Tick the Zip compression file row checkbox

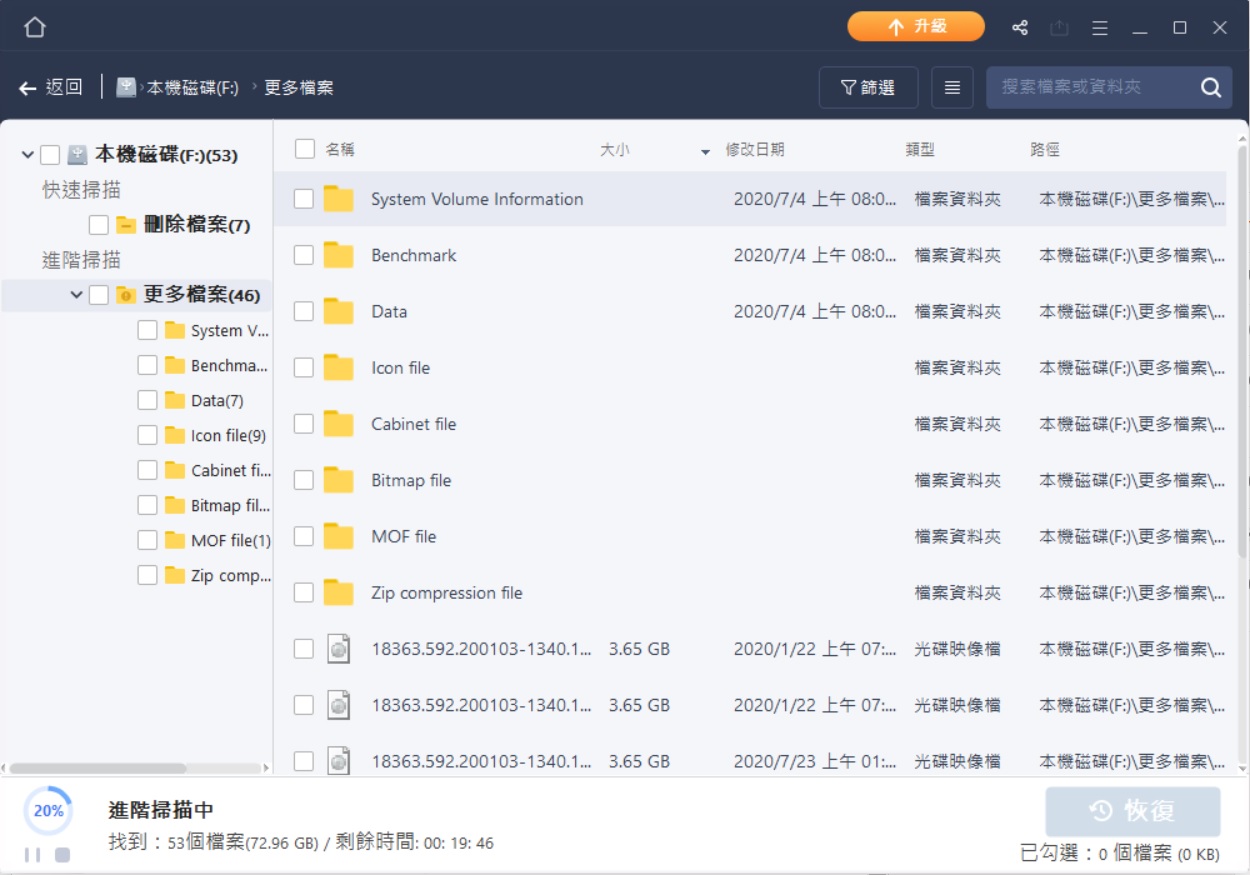pyautogui.click(x=303, y=593)
